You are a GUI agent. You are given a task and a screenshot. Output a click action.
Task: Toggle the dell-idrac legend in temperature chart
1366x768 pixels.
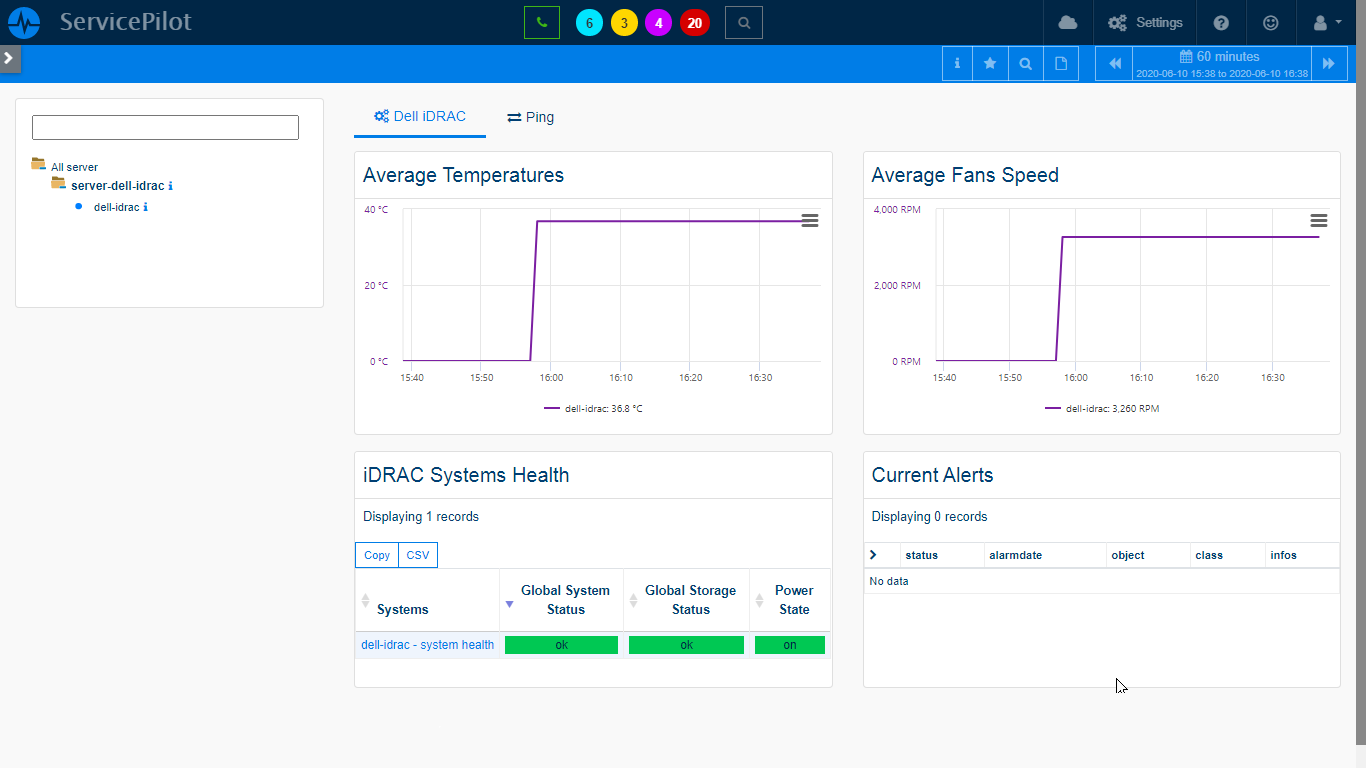[x=593, y=408]
